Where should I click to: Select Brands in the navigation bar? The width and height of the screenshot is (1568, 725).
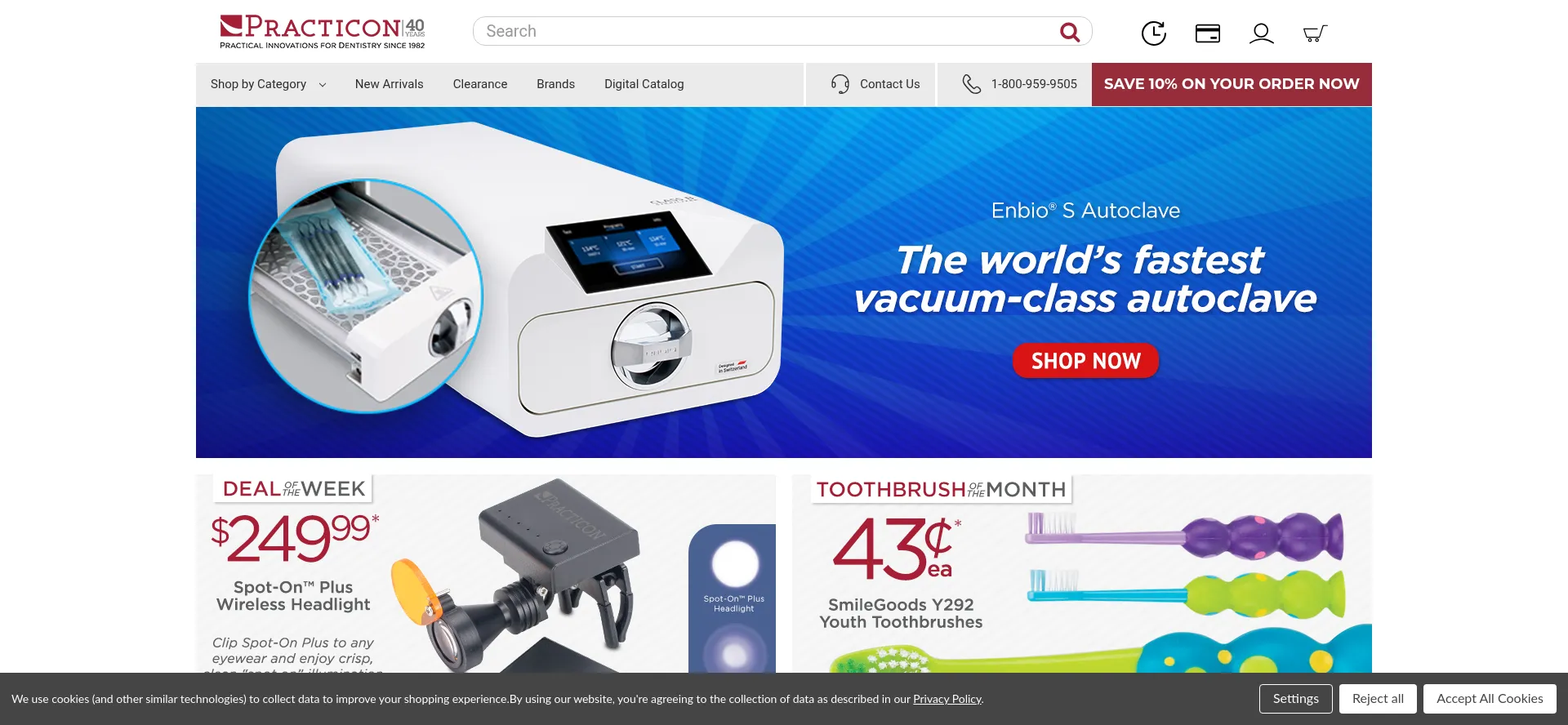[x=555, y=84]
